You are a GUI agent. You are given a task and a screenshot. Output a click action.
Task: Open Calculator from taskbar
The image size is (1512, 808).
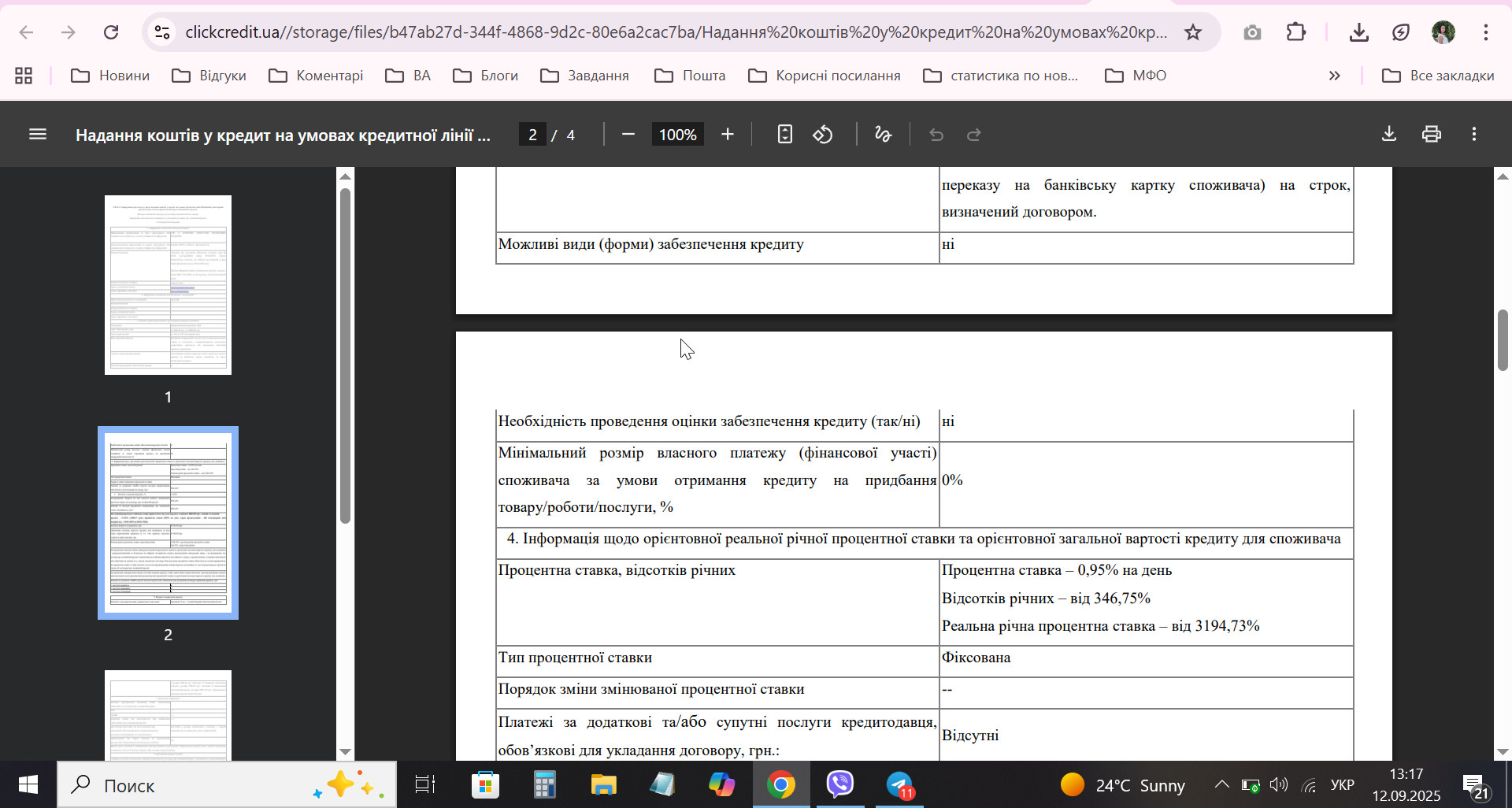click(544, 784)
